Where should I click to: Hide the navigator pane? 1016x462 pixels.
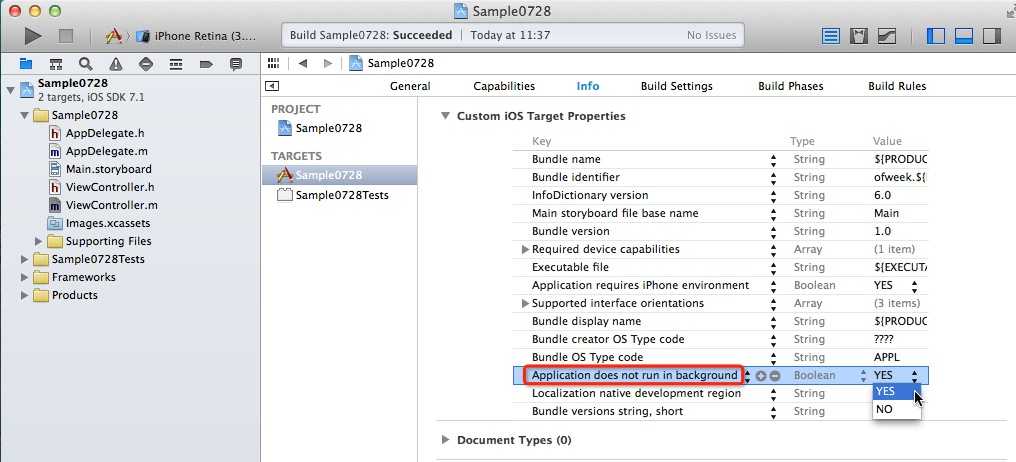(936, 36)
